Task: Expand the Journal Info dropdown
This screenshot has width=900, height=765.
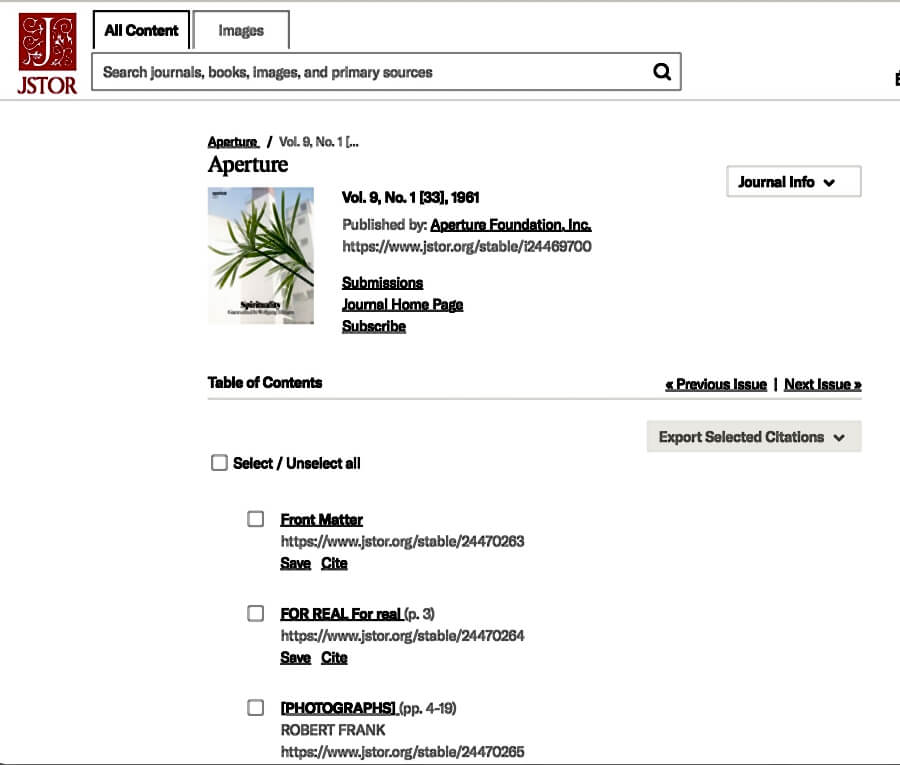Action: [x=794, y=182]
